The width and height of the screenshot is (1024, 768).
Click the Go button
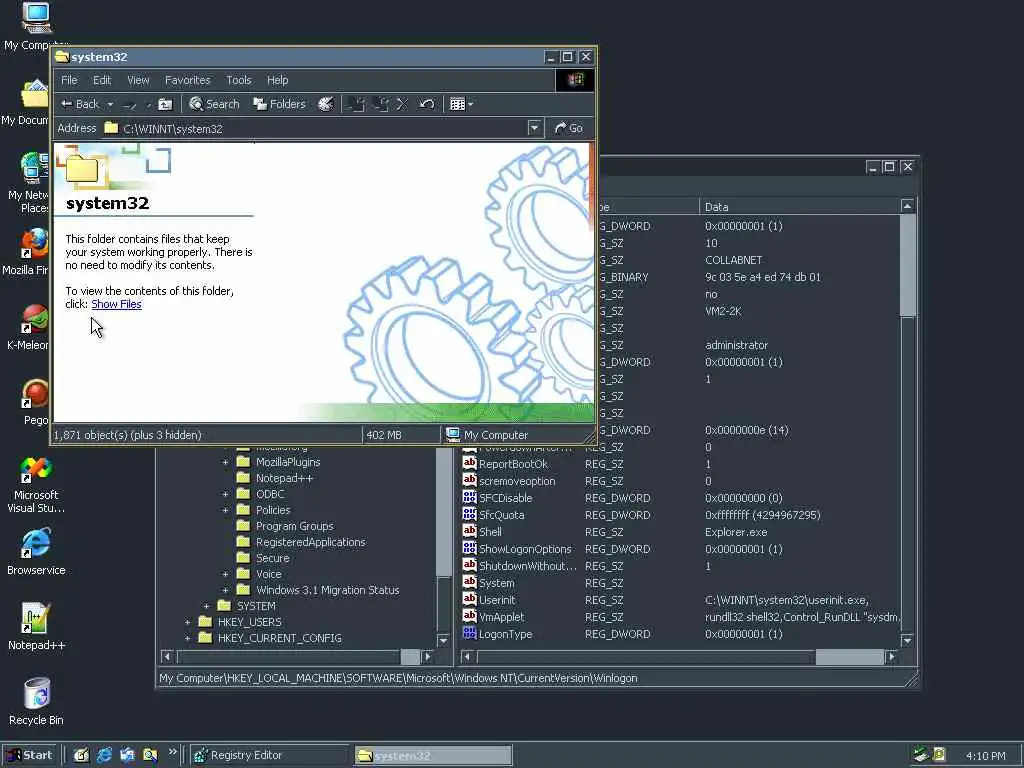coord(569,128)
